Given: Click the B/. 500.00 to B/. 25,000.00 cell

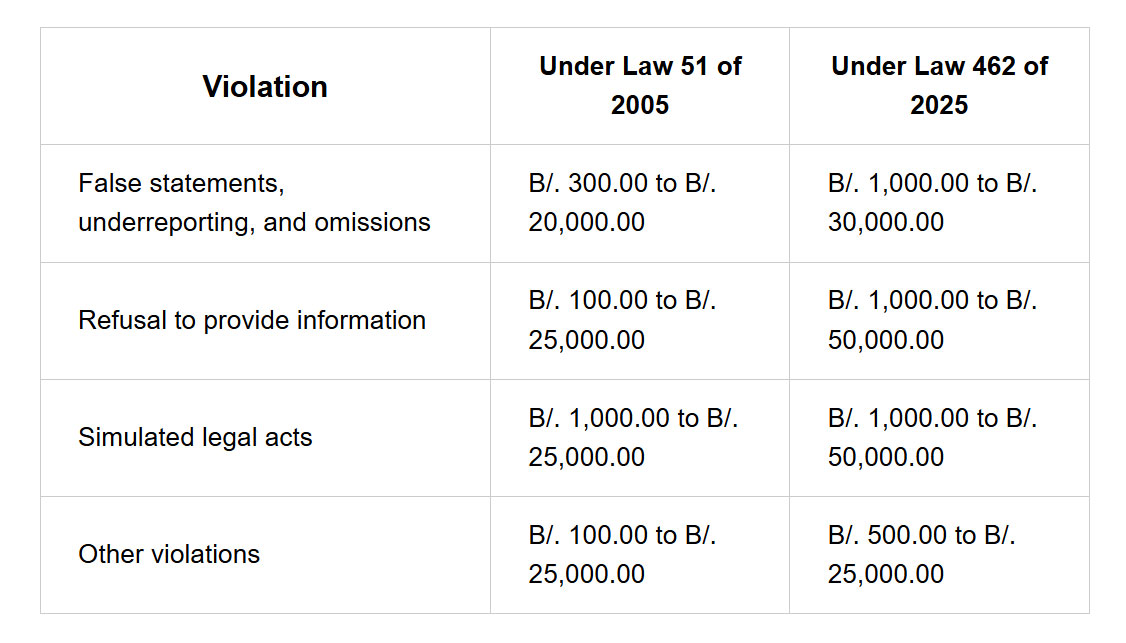Looking at the screenshot, I should (x=939, y=555).
